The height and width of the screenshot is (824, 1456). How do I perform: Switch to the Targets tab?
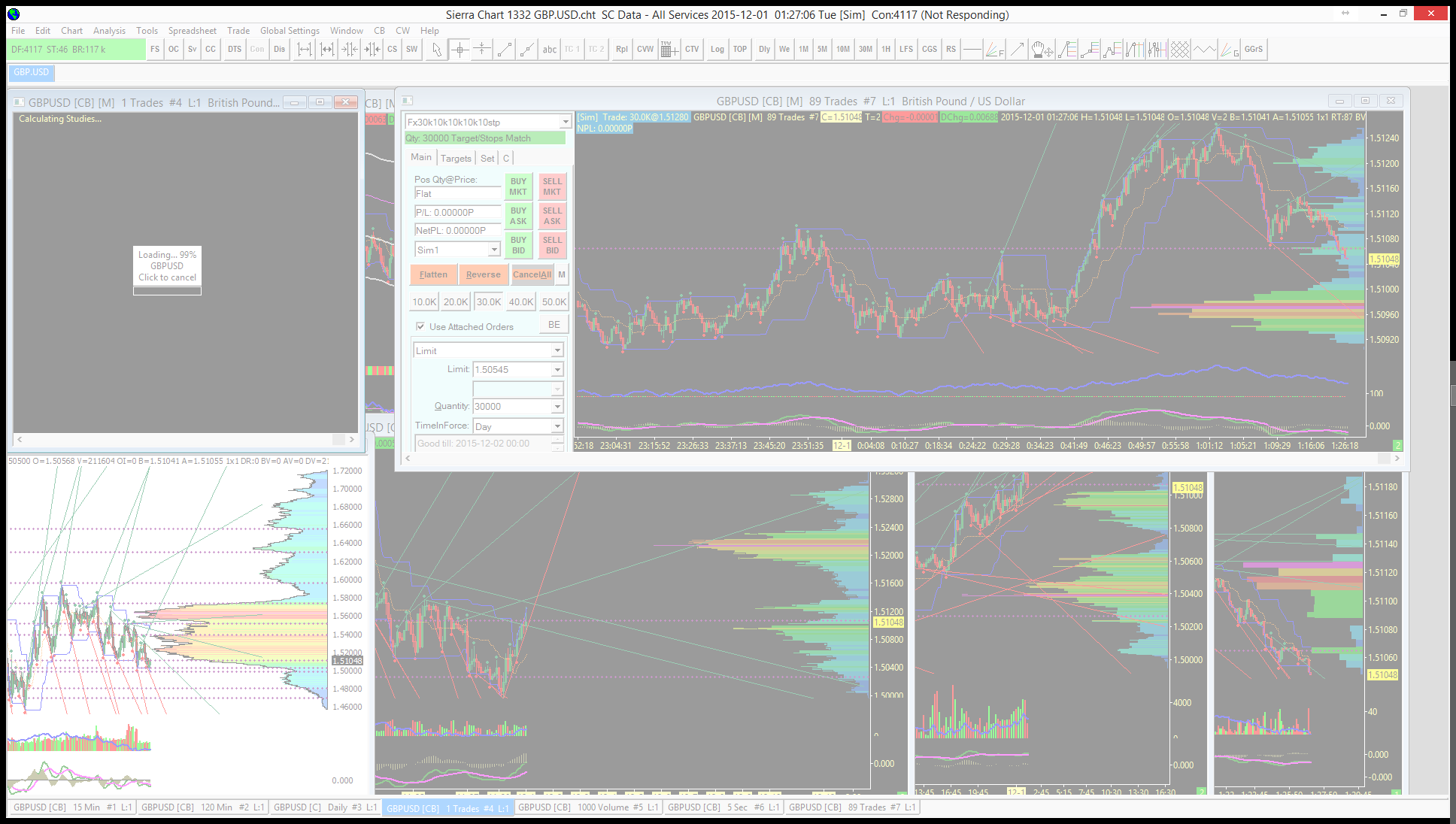click(x=456, y=158)
